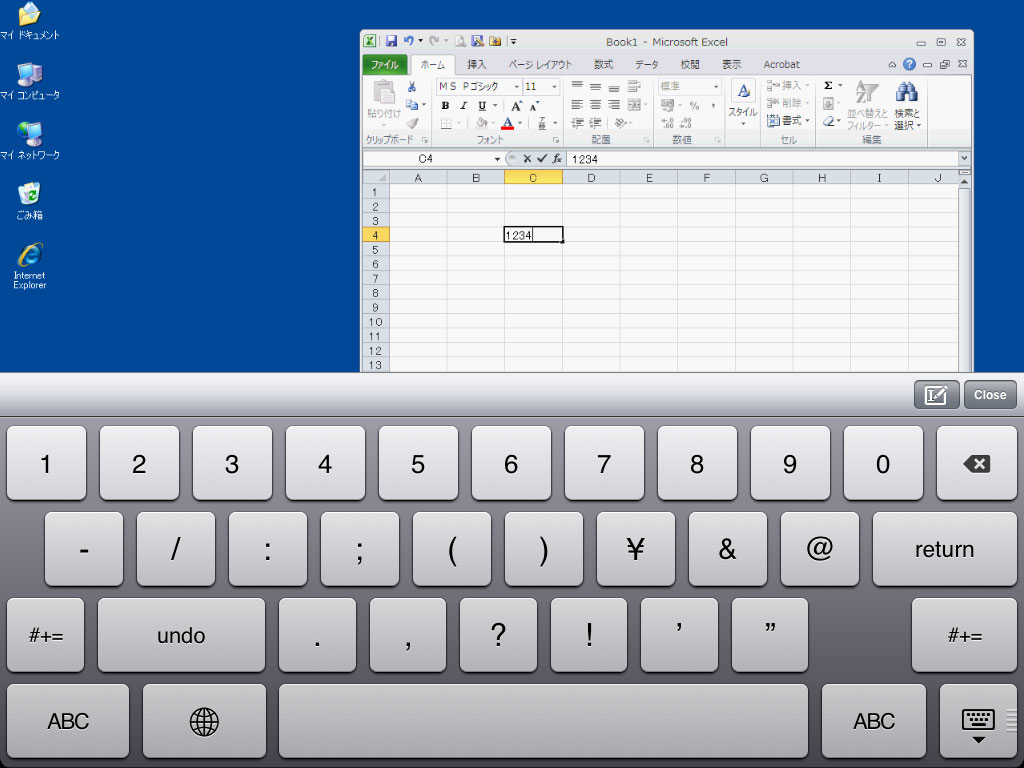Viewport: 1024px width, 768px height.
Task: Click the Clear eraser icon
Action: [x=828, y=121]
